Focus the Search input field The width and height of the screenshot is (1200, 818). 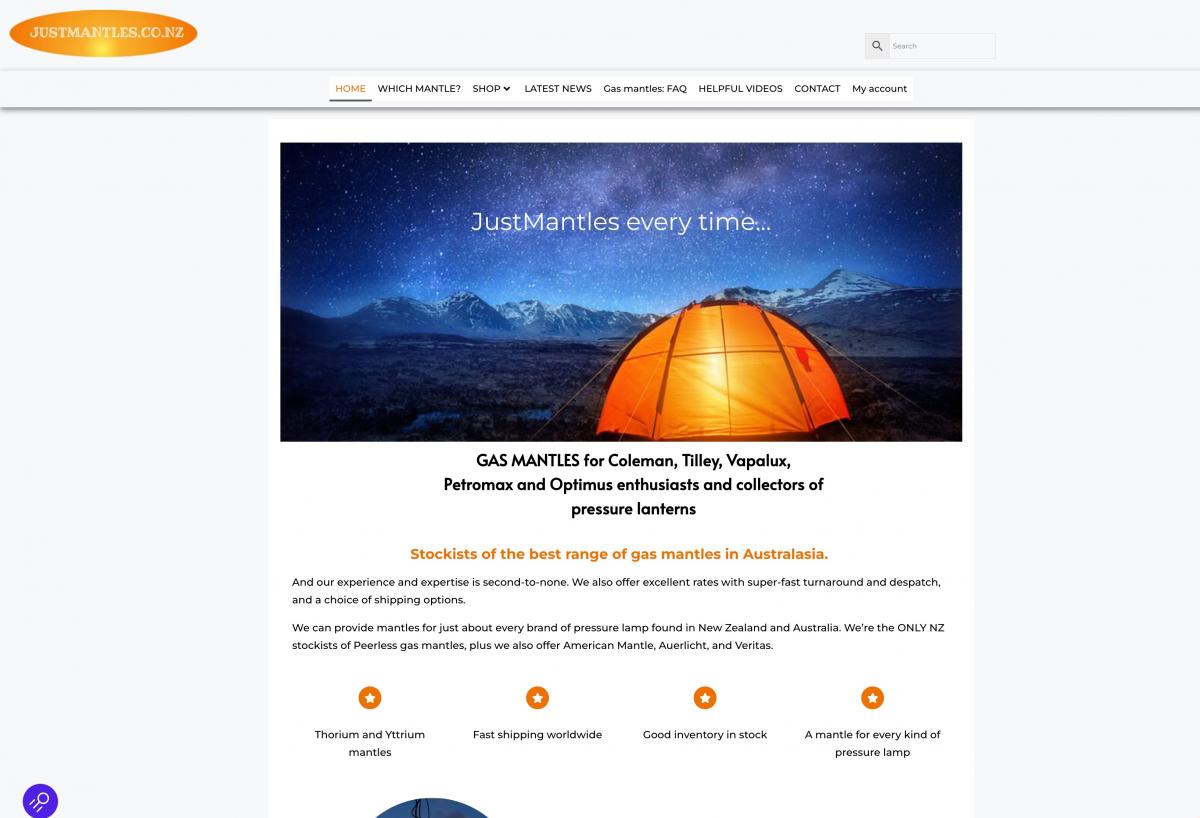click(942, 46)
